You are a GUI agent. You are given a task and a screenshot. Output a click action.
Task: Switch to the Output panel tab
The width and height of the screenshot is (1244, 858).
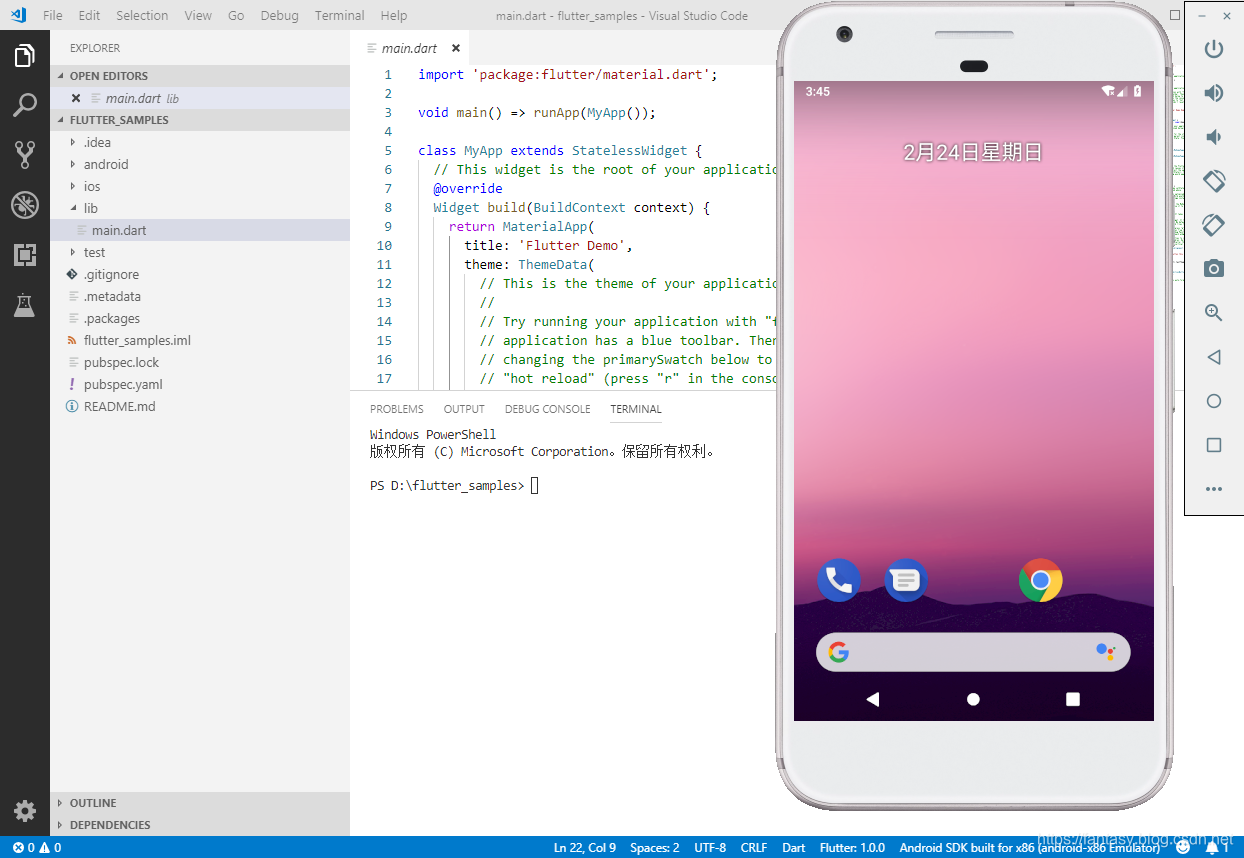tap(464, 409)
